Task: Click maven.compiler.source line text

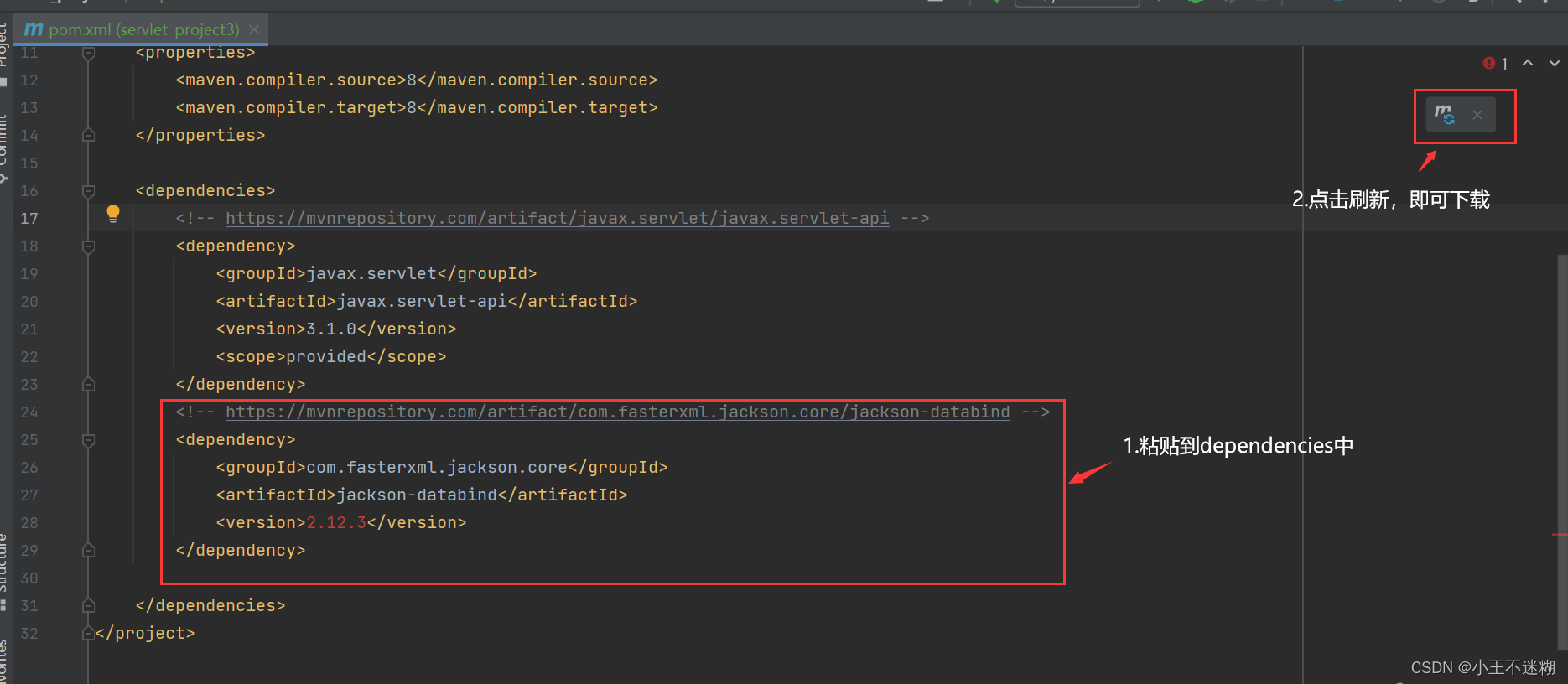Action: click(417, 80)
